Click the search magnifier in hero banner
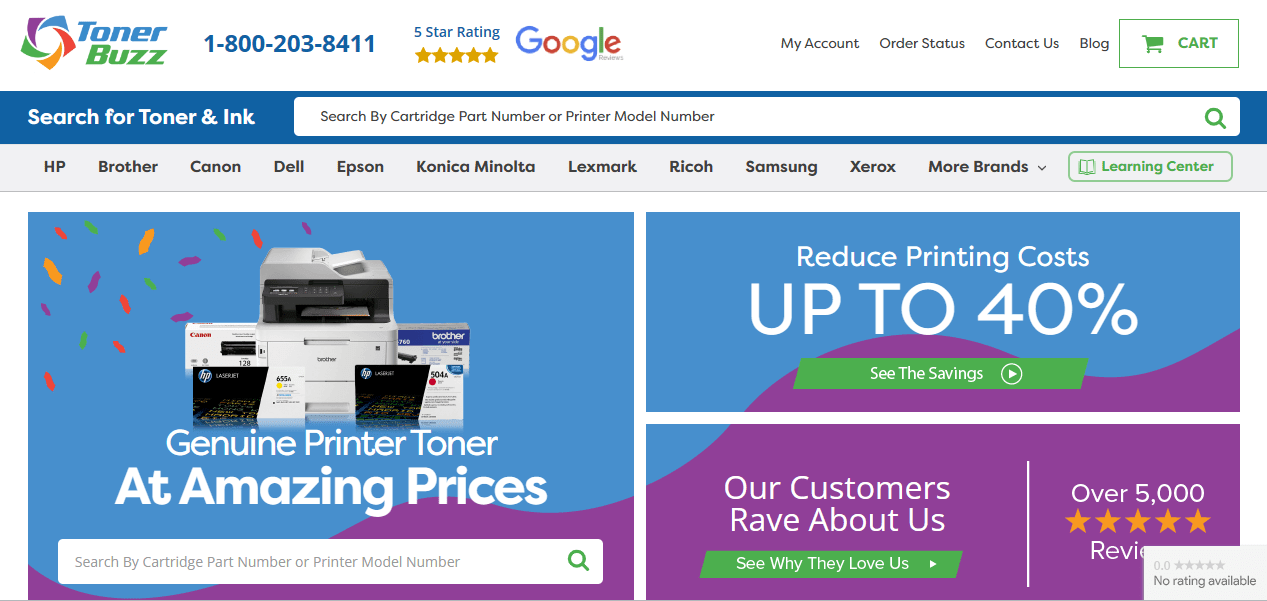This screenshot has width=1267, height=601. tap(578, 560)
